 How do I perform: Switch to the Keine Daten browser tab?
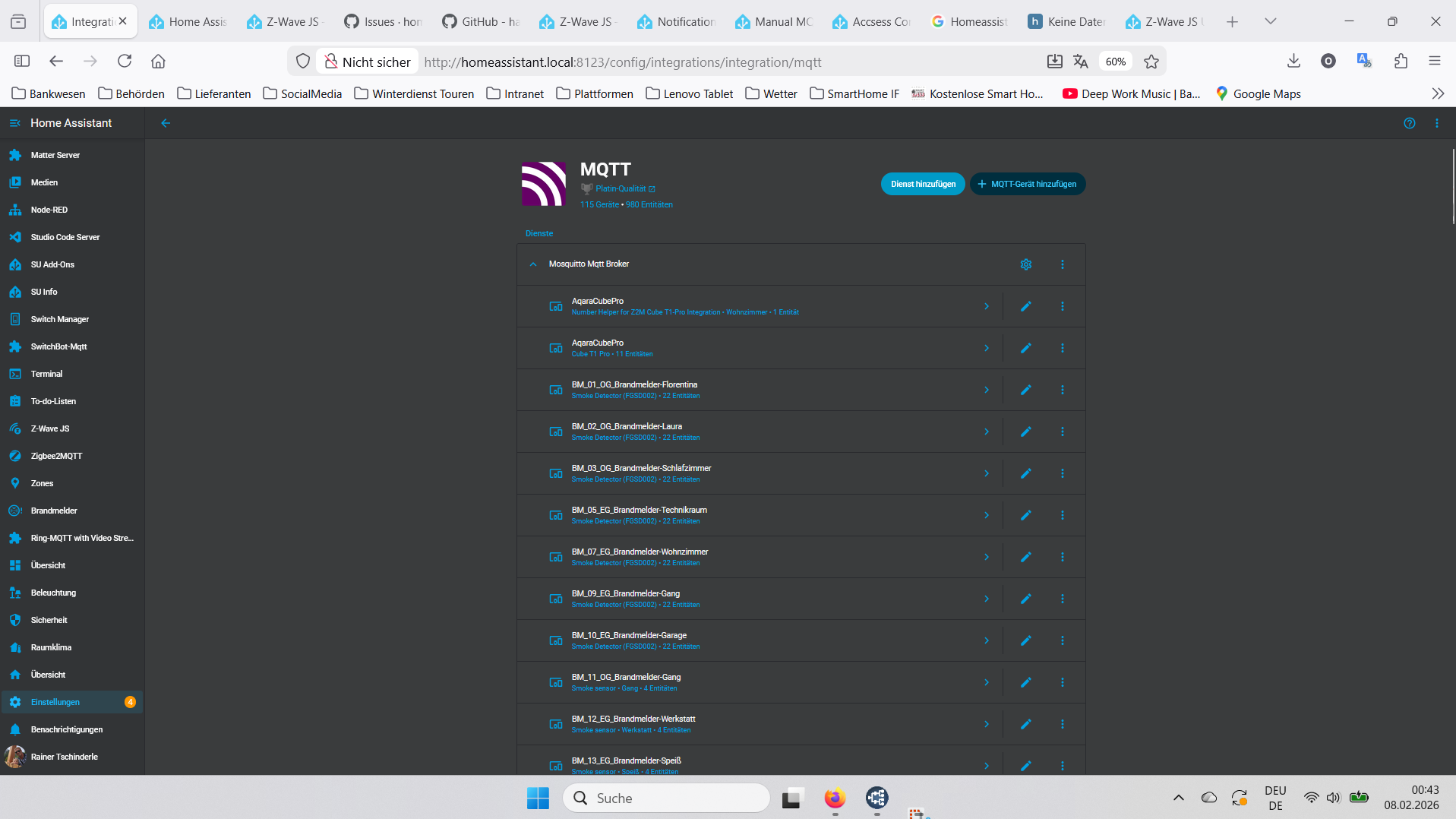1068,21
